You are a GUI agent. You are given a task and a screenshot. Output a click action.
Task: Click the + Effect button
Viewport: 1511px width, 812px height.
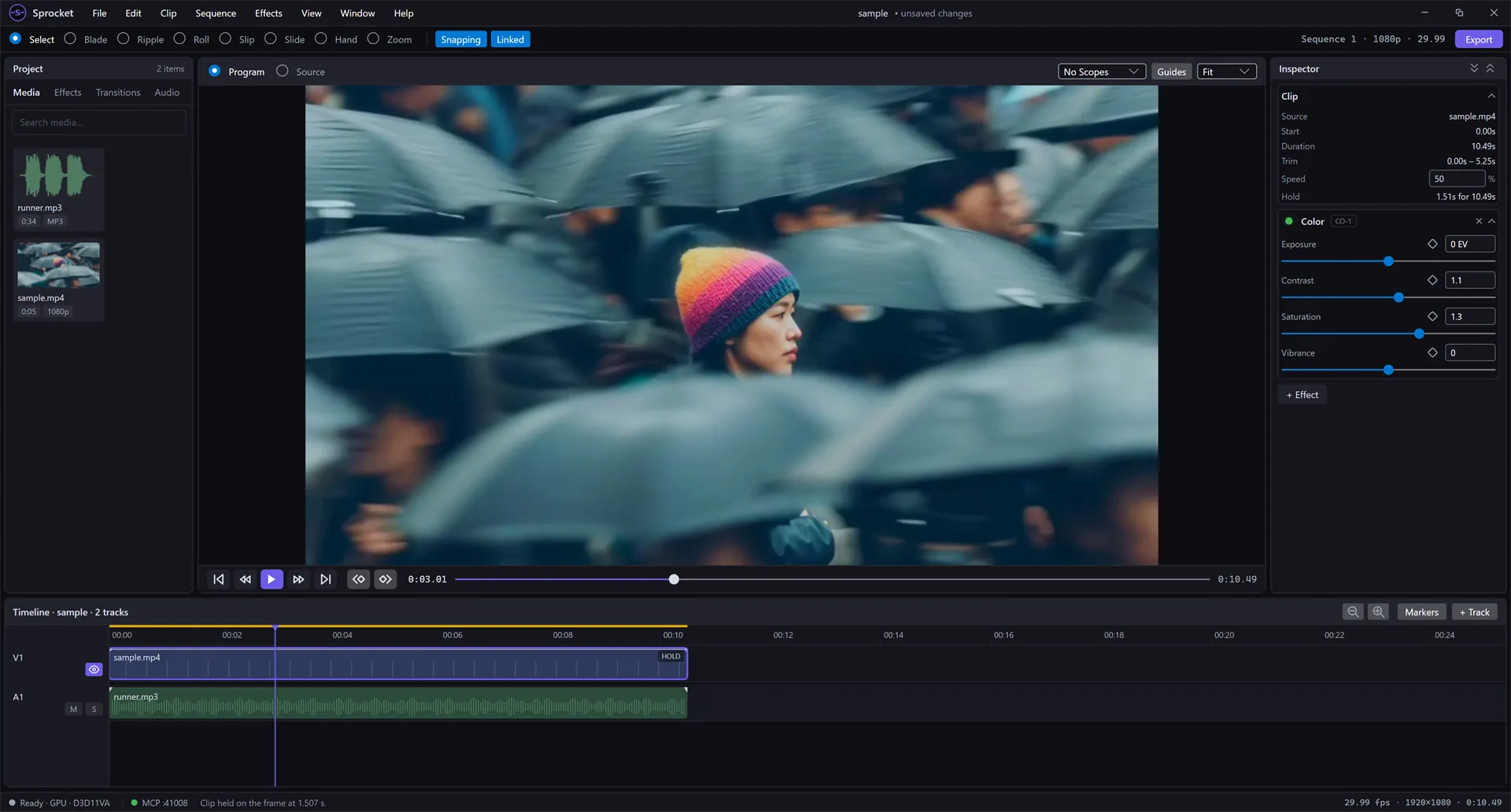[x=1302, y=395]
